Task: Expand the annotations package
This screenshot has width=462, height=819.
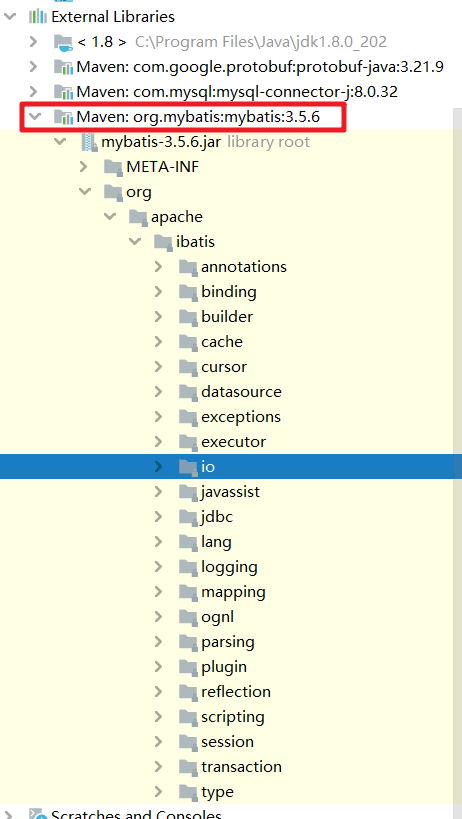Action: 159,267
